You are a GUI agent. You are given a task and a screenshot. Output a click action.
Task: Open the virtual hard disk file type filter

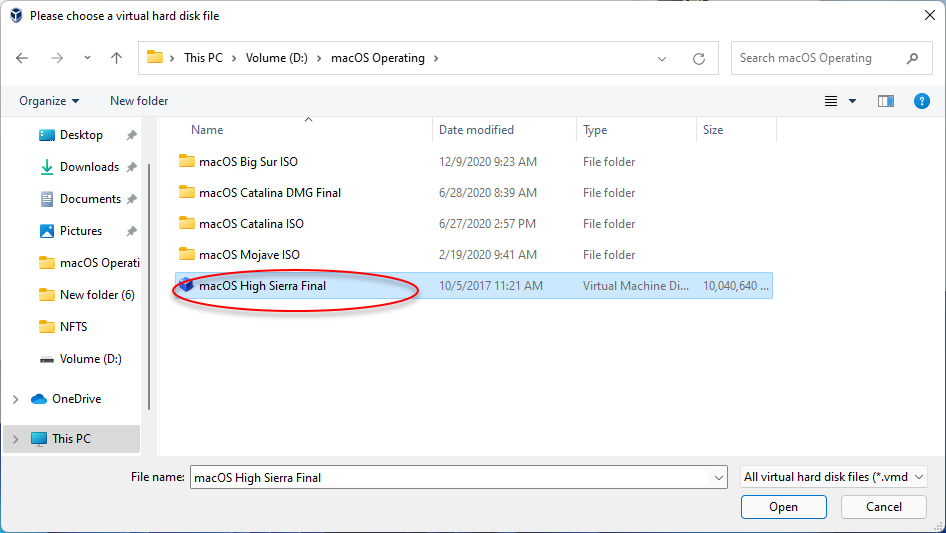pos(834,477)
